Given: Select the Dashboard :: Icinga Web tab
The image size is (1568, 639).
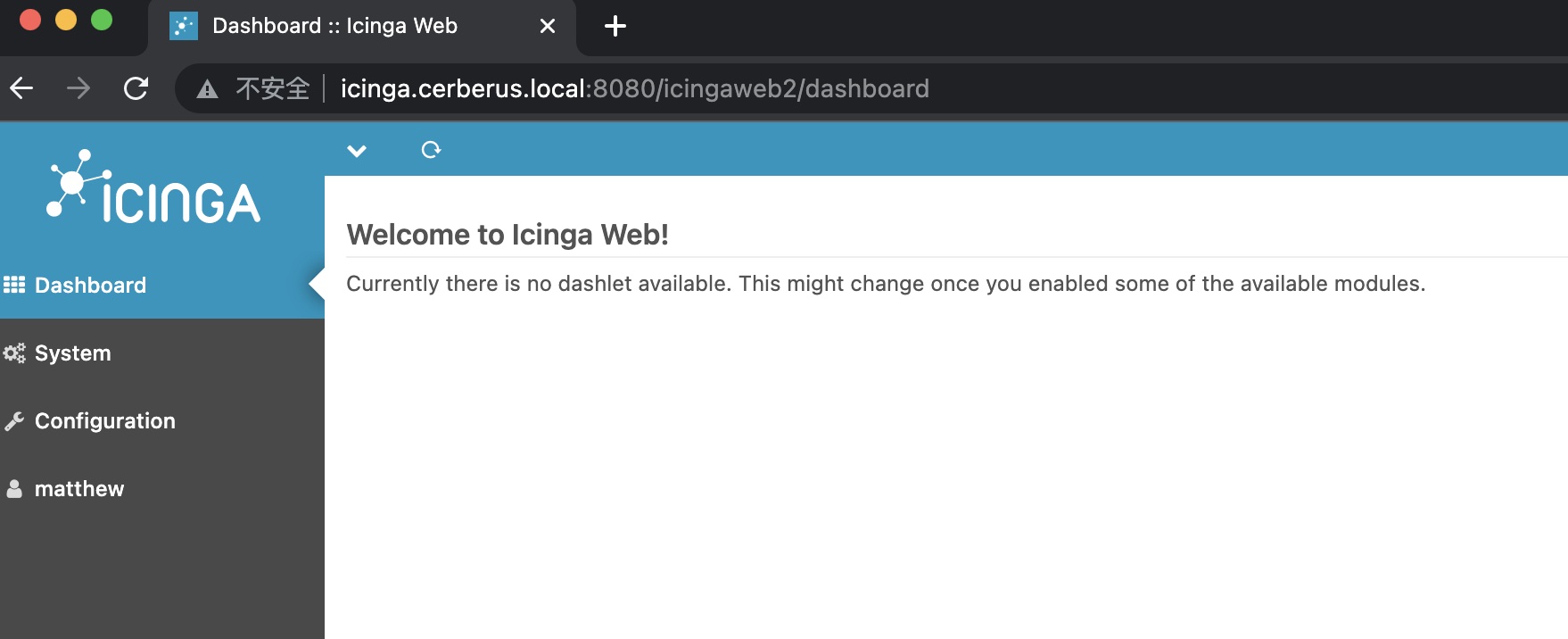Looking at the screenshot, I should pyautogui.click(x=361, y=27).
